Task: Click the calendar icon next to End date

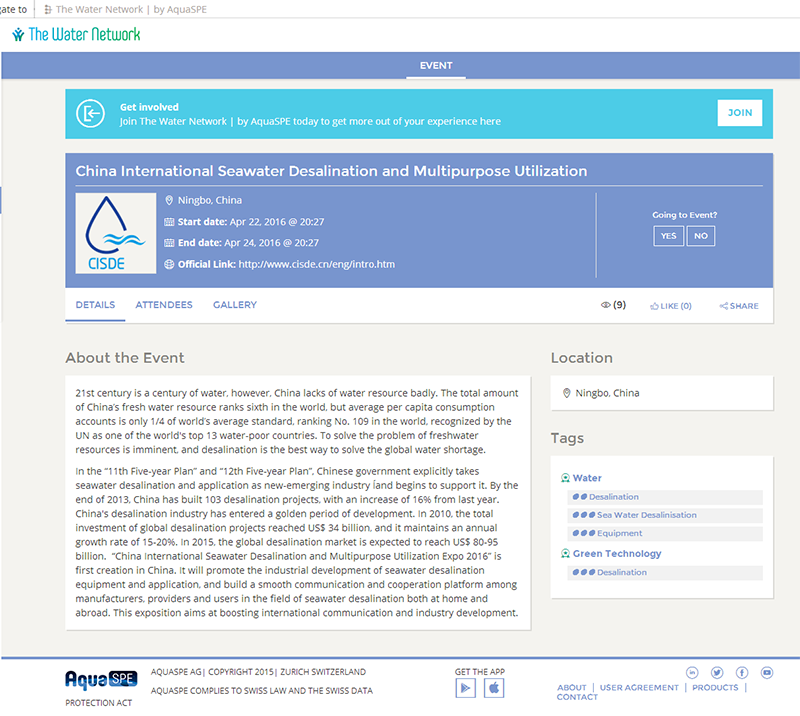Action: point(169,243)
